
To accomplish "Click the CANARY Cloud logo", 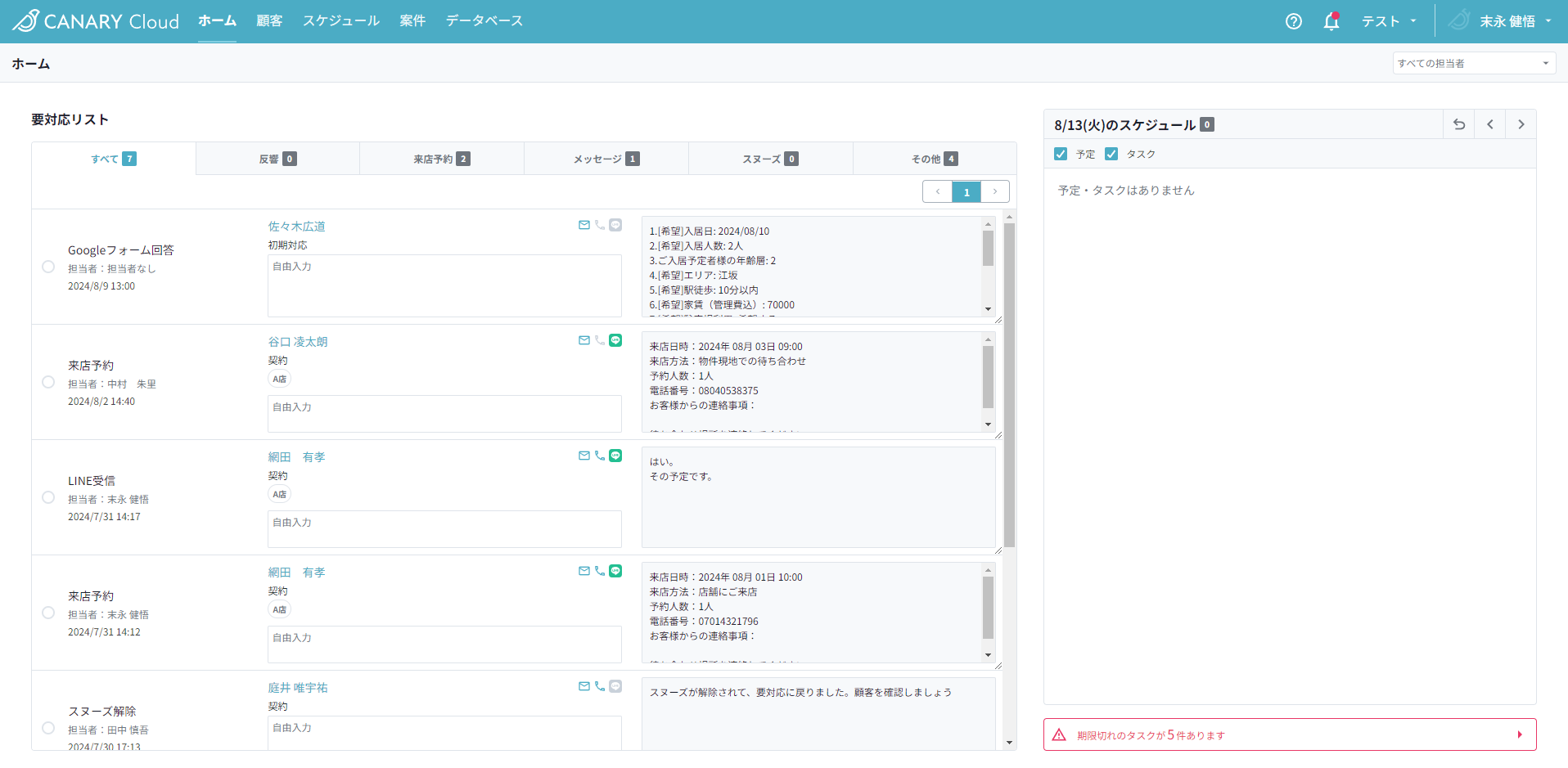I will click(x=96, y=21).
